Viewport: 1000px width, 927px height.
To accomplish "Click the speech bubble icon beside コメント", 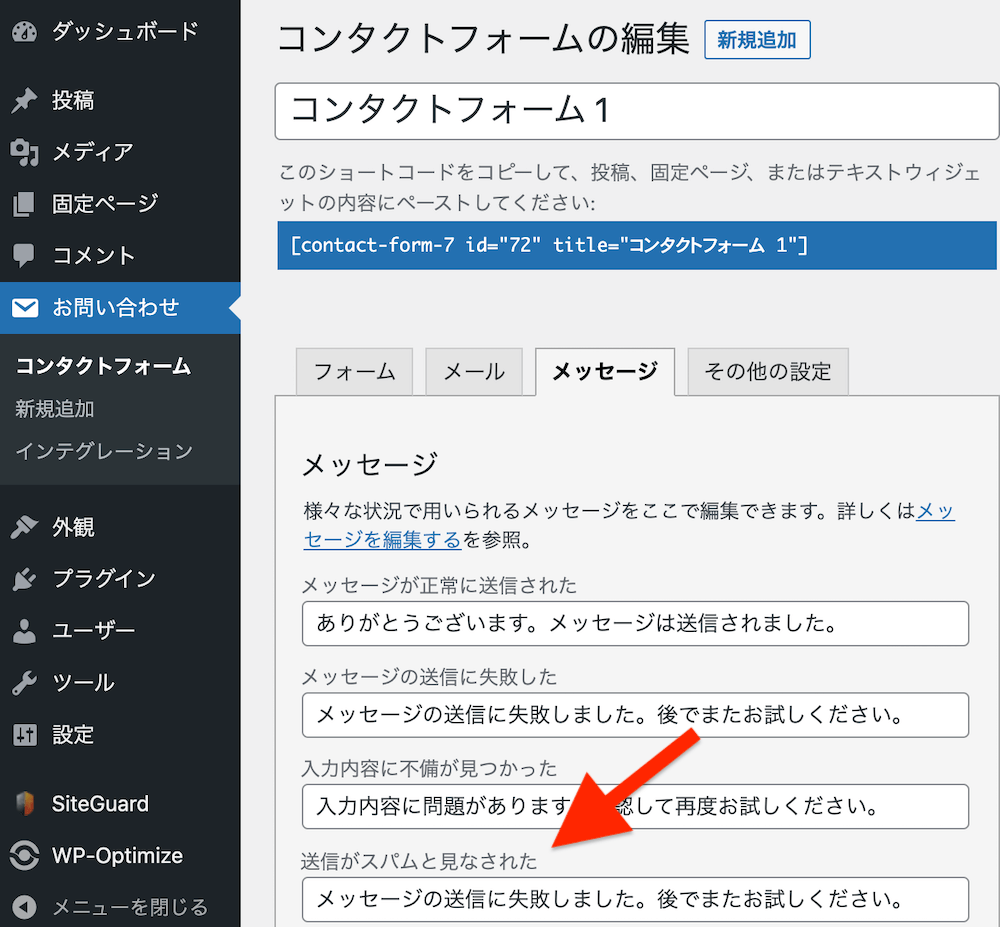I will (x=24, y=256).
